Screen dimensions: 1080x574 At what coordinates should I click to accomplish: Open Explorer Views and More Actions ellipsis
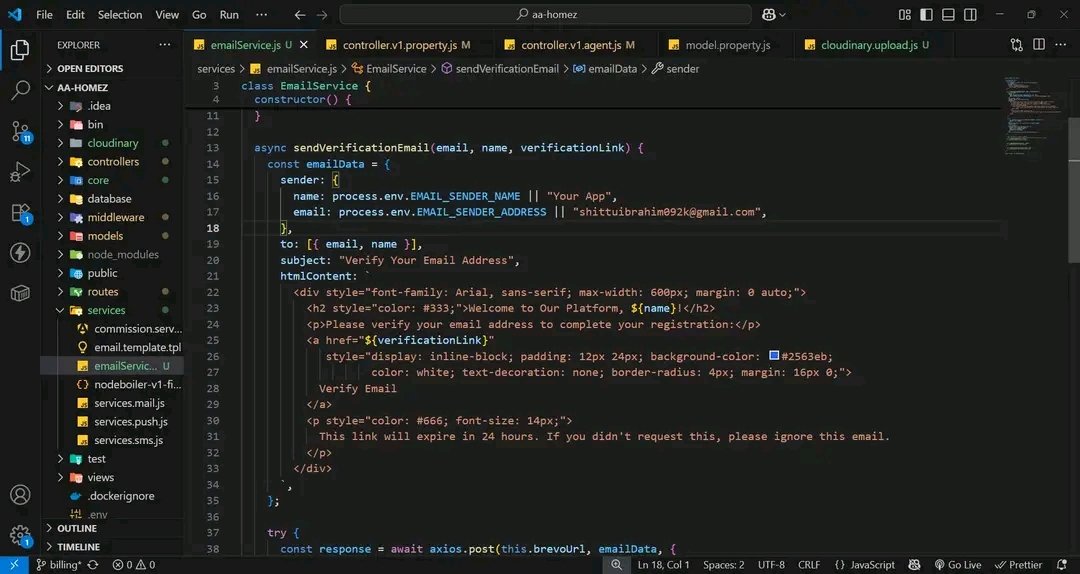click(x=165, y=45)
